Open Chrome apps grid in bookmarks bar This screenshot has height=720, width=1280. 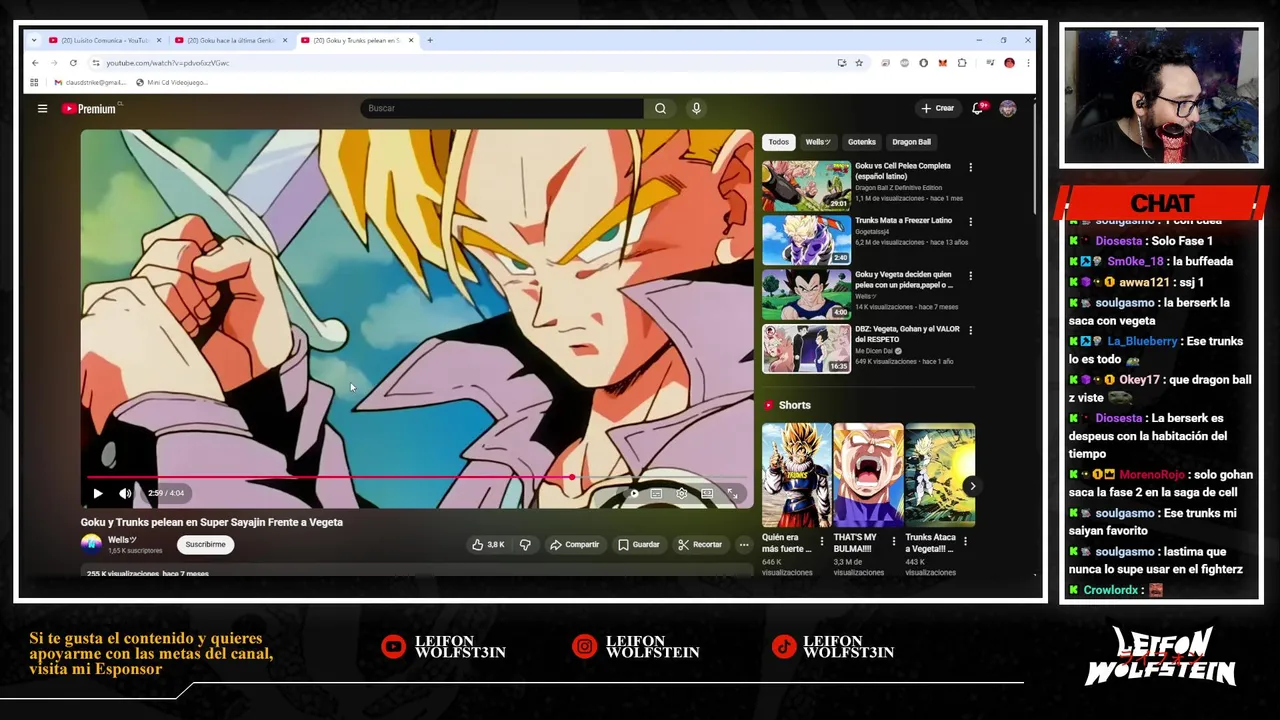(34, 82)
